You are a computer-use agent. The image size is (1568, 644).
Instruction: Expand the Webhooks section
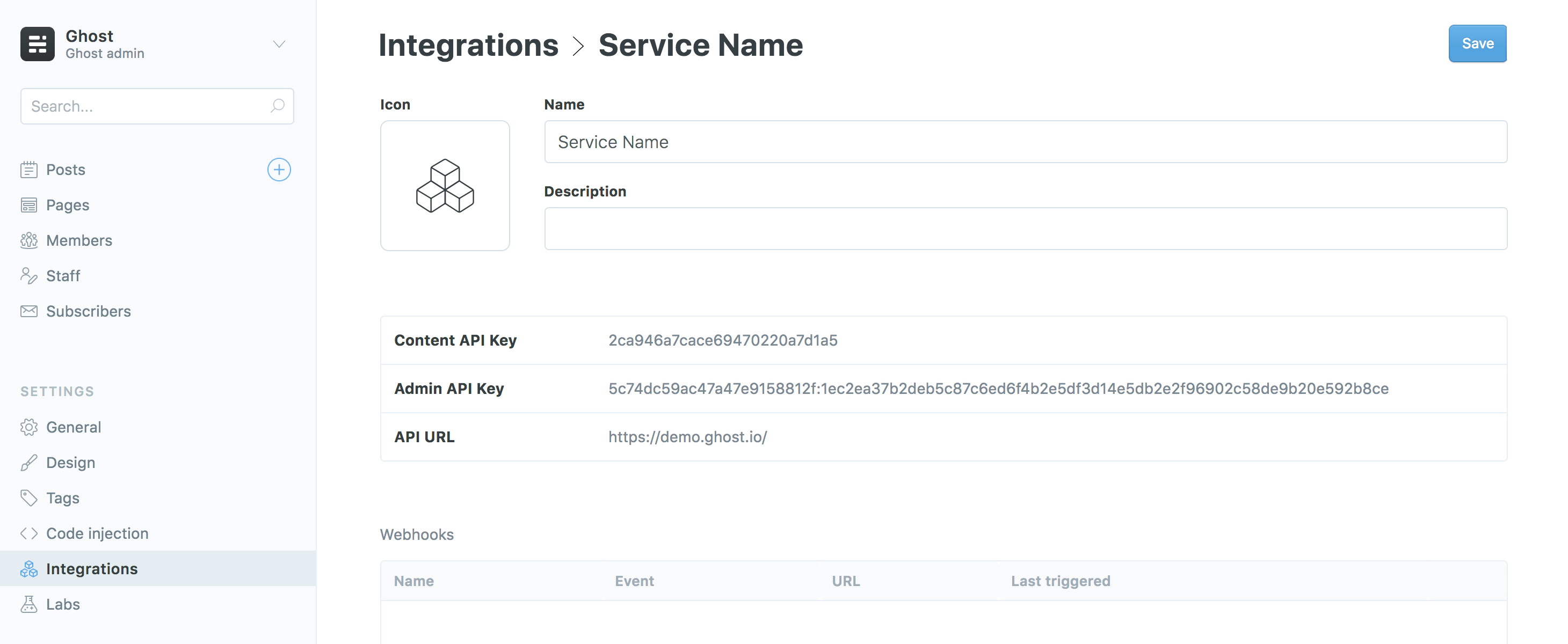pos(417,534)
